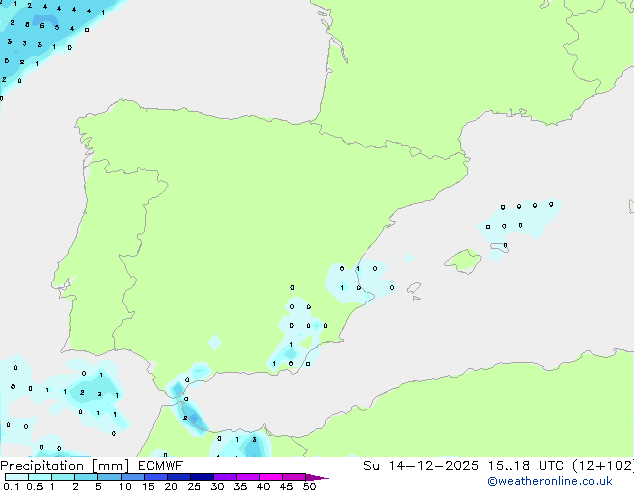Screen dimensions: 634x490
Task: Click the legend swatch between 2 and 5
Action: [x=86, y=477]
